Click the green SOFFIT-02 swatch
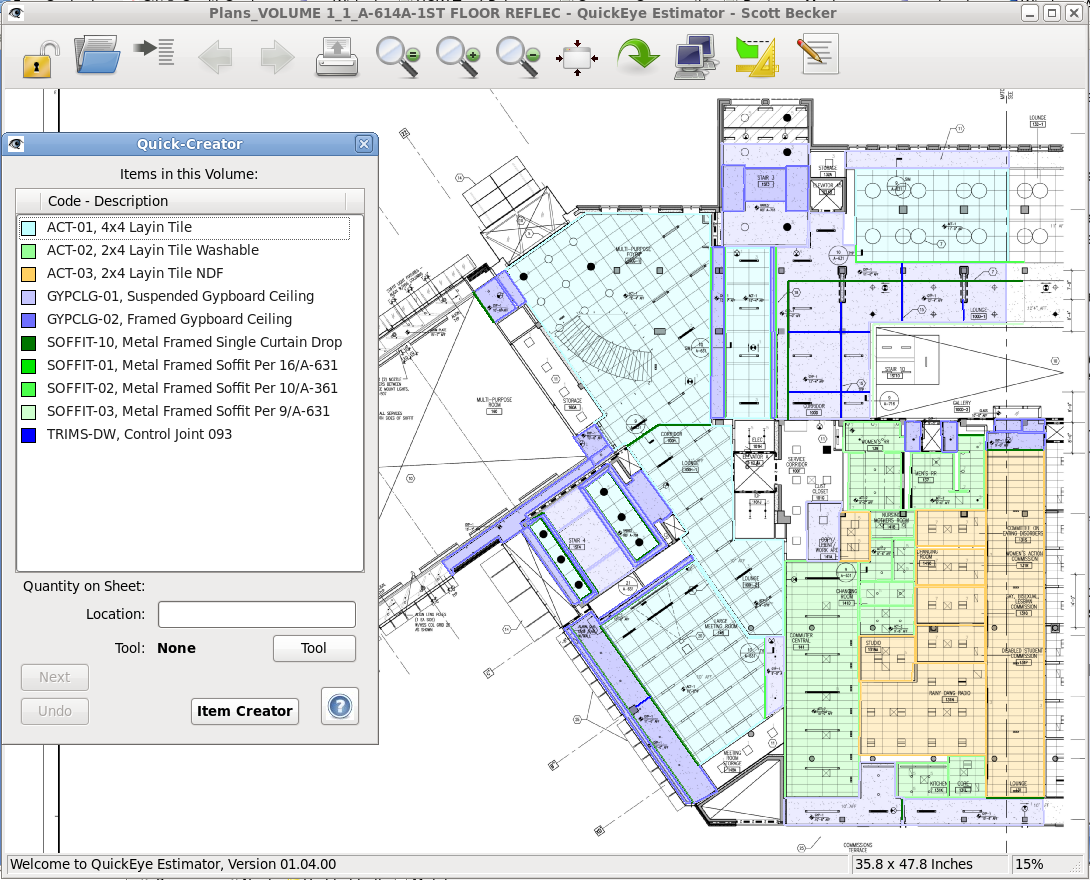This screenshot has width=1090, height=880. pyautogui.click(x=29, y=389)
